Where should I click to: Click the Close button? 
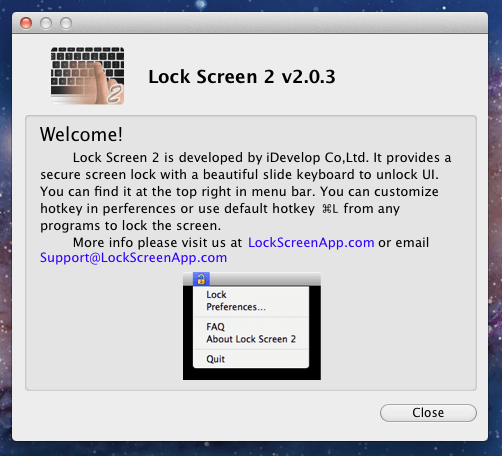[428, 413]
